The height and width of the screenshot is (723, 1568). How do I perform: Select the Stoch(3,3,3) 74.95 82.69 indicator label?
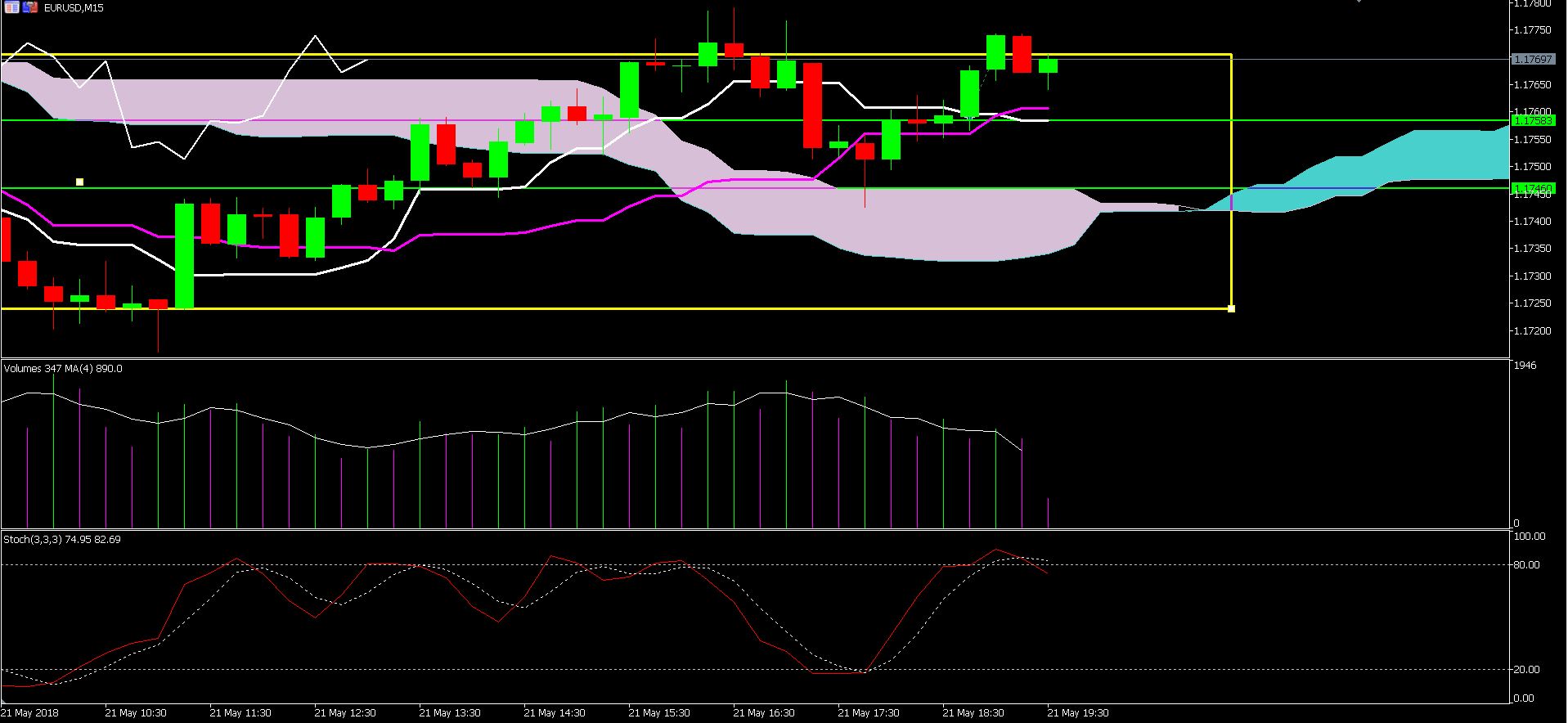(62, 540)
